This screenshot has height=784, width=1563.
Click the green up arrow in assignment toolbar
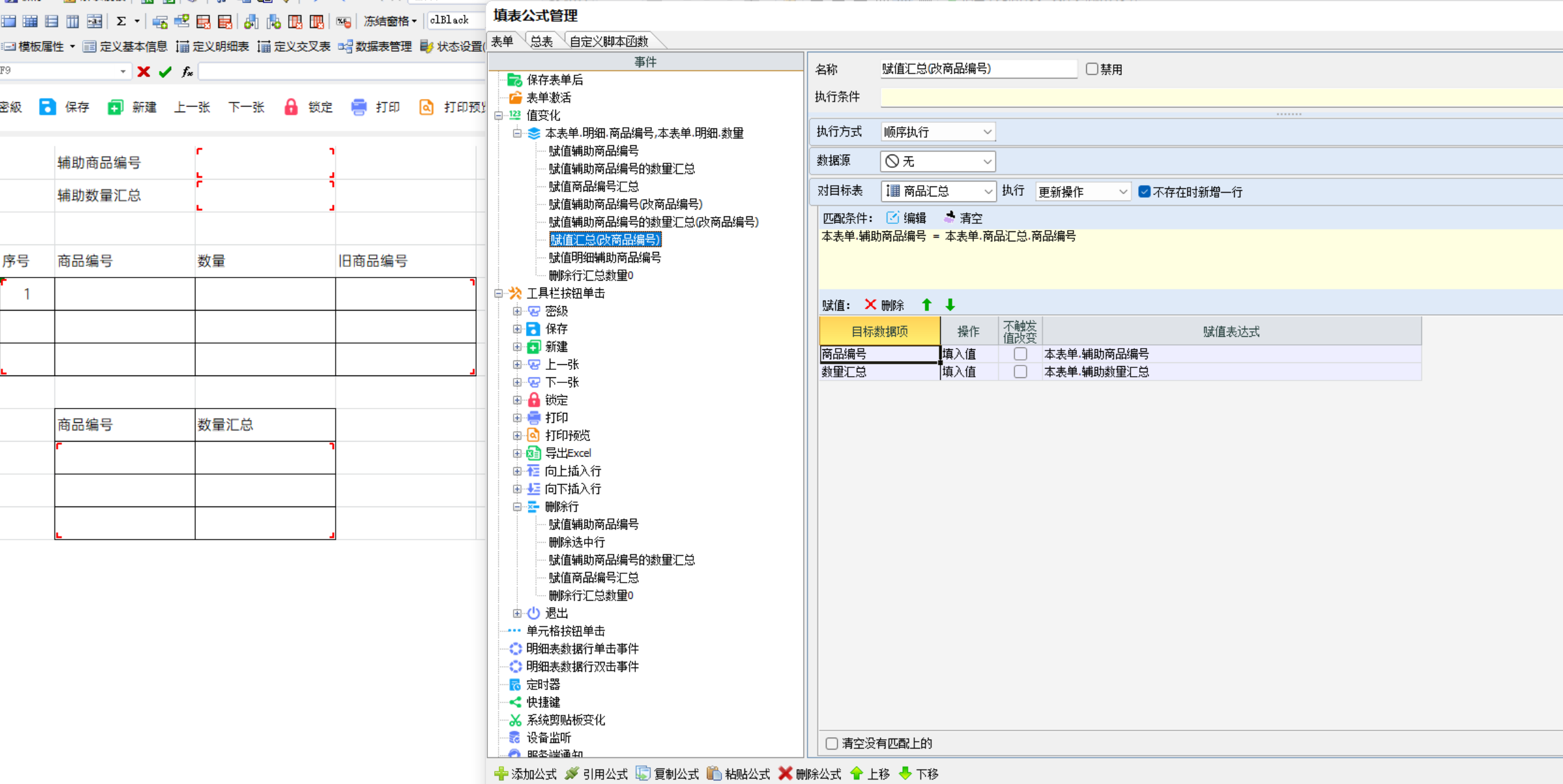coord(927,305)
